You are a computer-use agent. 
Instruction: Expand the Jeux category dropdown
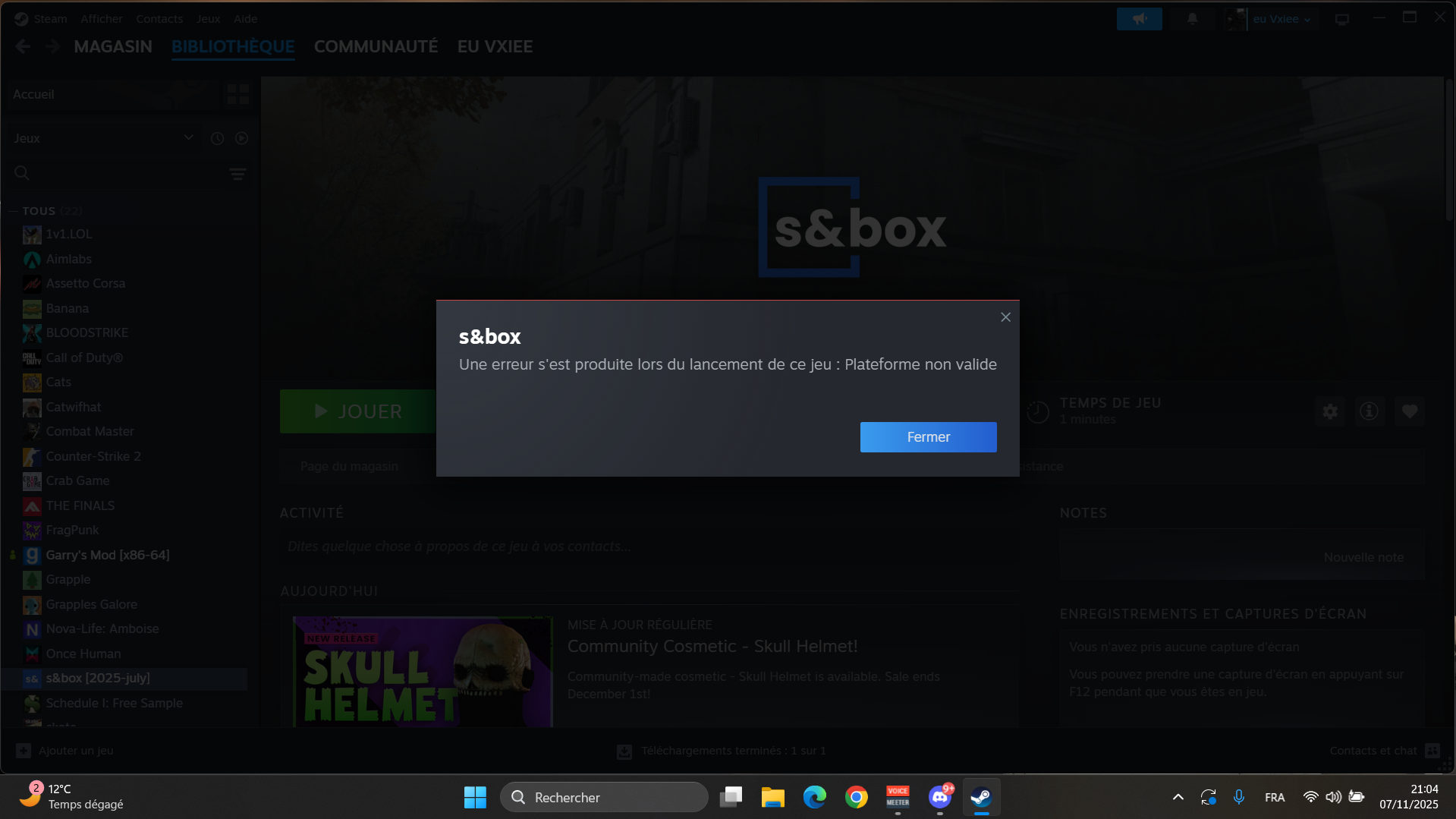click(x=103, y=138)
